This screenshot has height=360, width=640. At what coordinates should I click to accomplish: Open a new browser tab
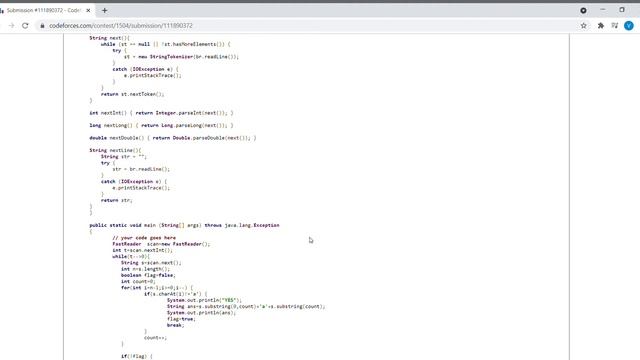(x=104, y=10)
